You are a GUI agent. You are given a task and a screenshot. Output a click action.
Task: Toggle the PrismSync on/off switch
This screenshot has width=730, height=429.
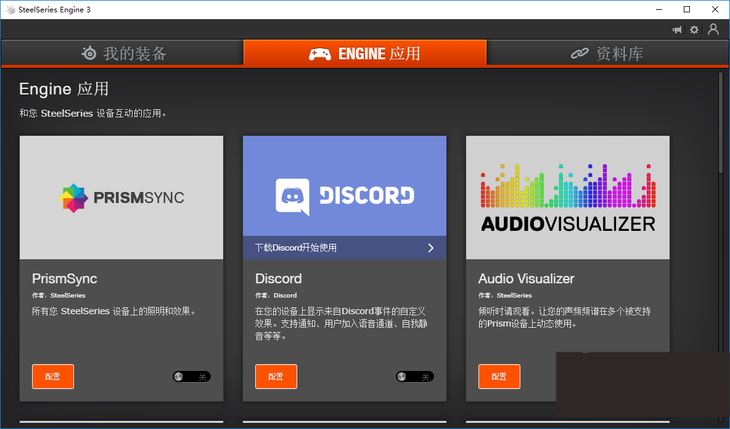[191, 376]
